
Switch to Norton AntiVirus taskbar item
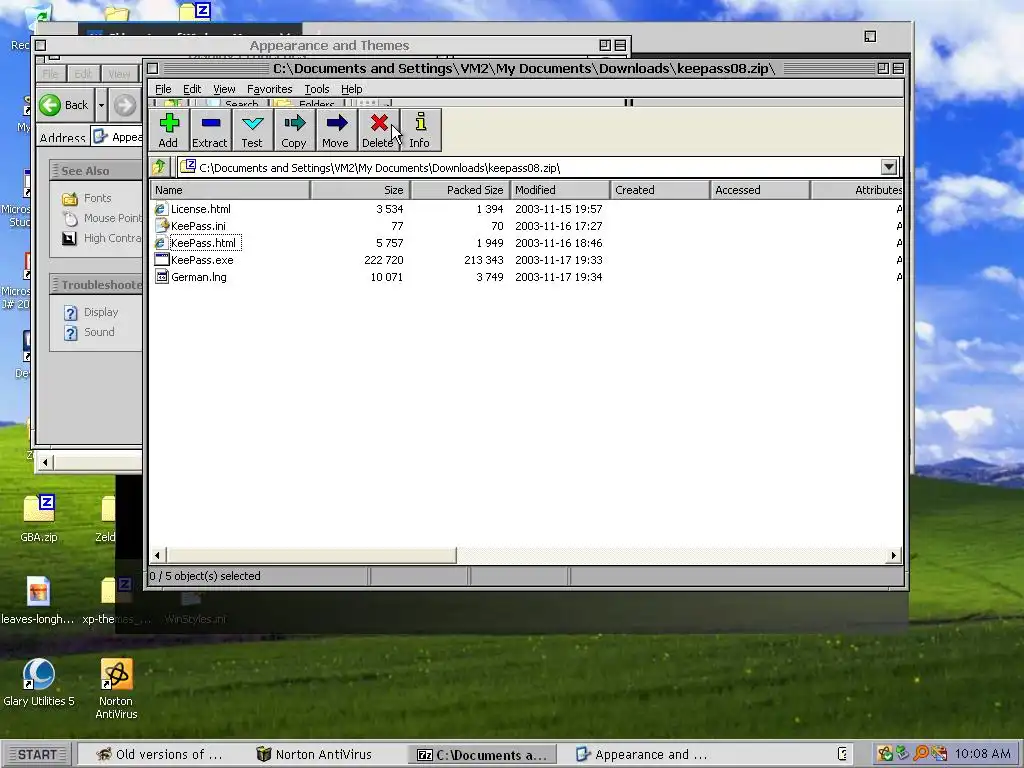[315, 754]
